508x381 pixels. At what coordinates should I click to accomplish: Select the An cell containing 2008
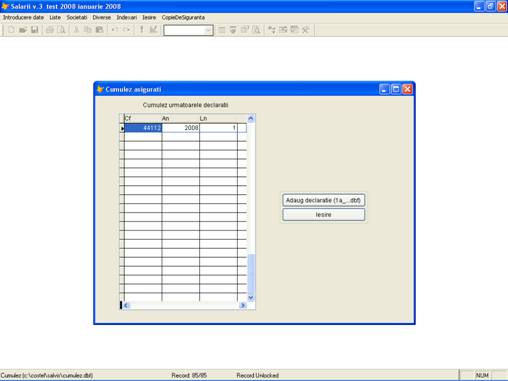tap(180, 128)
